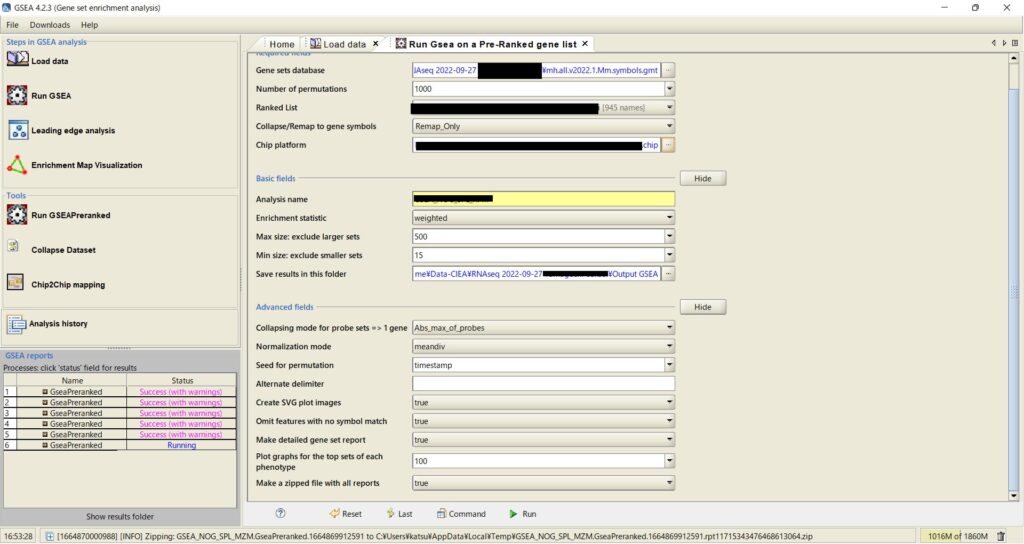Open Number of permutations dropdown
This screenshot has height=544, width=1024.
(x=669, y=89)
